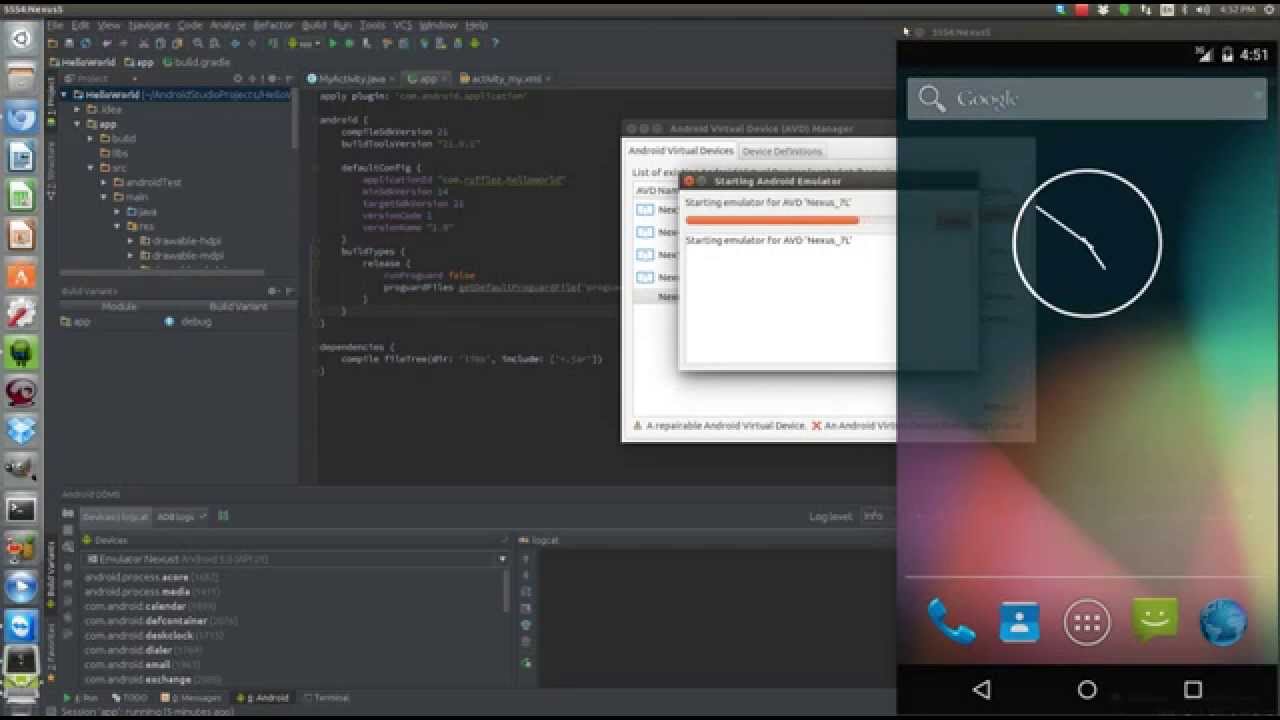Open Chromium browser in Ubuntu launcher
The height and width of the screenshot is (720, 1280).
(x=22, y=117)
